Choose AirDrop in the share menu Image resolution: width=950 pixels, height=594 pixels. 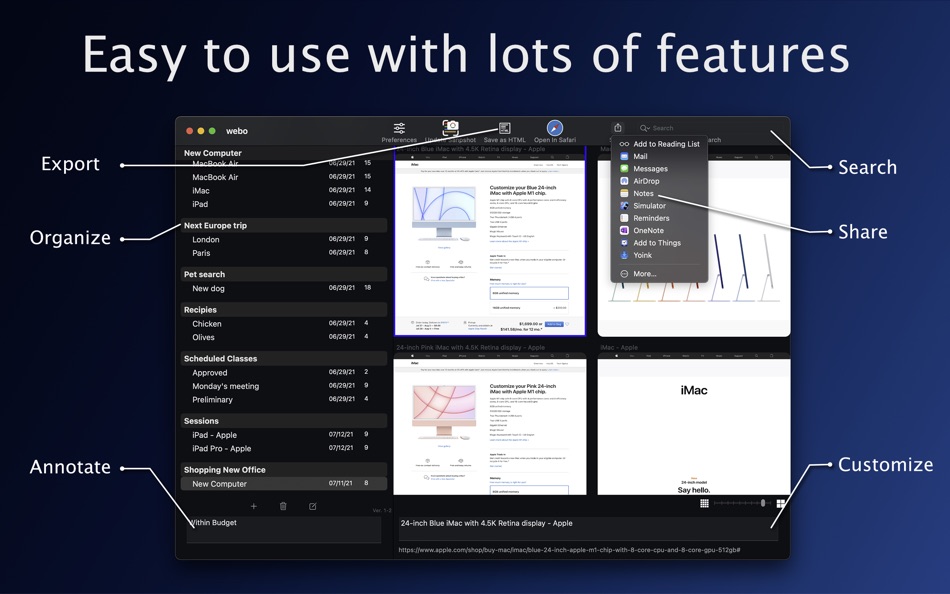tap(647, 181)
